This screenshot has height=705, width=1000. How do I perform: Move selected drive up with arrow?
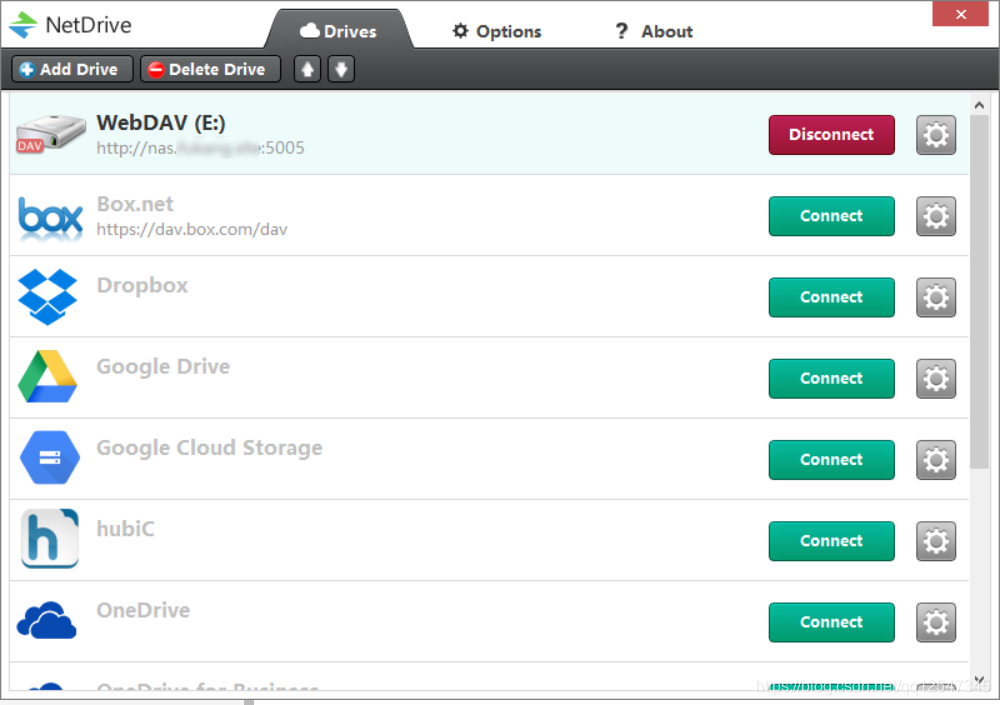(307, 69)
